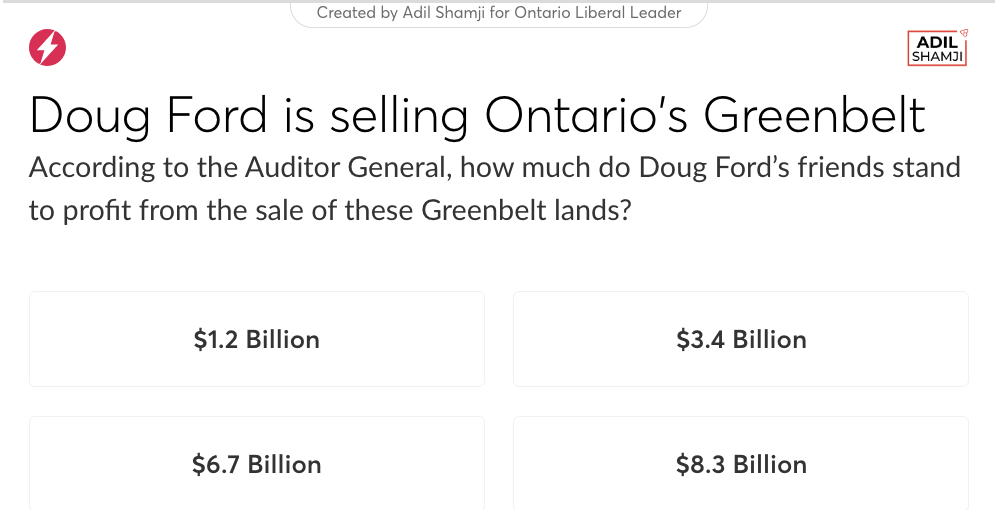Screen dimensions: 998x510
Task: Choose the $3.4 Billion option
Action: pyautogui.click(x=741, y=339)
